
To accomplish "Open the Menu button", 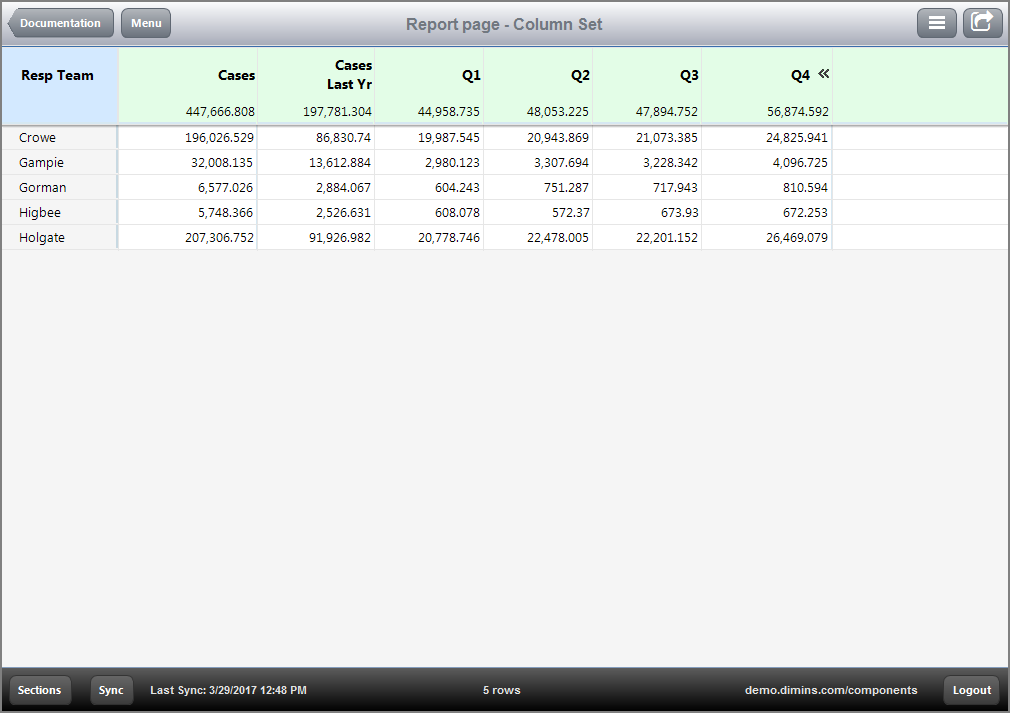I will point(145,22).
